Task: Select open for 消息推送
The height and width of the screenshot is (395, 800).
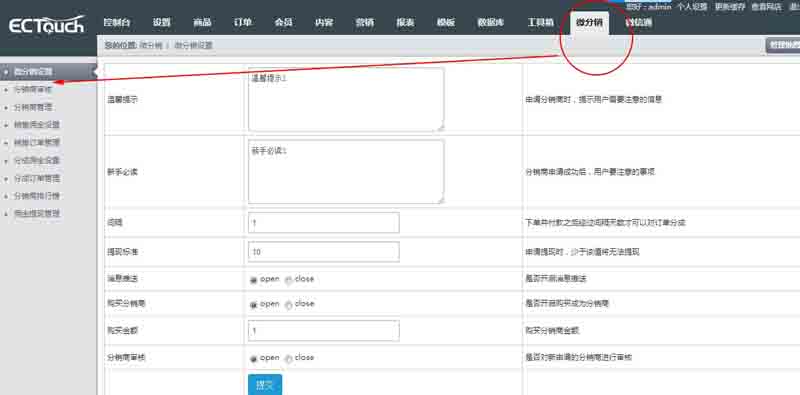Action: pyautogui.click(x=254, y=280)
